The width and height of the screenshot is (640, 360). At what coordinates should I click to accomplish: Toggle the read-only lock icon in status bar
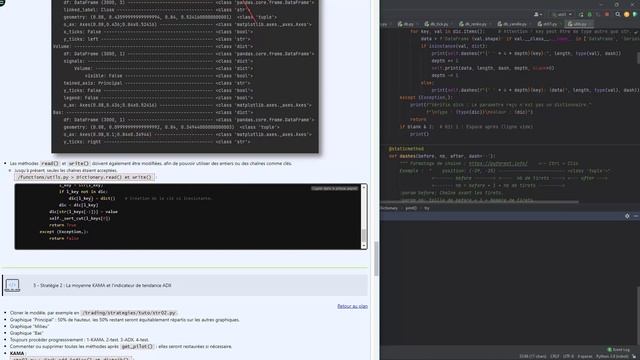[635, 356]
